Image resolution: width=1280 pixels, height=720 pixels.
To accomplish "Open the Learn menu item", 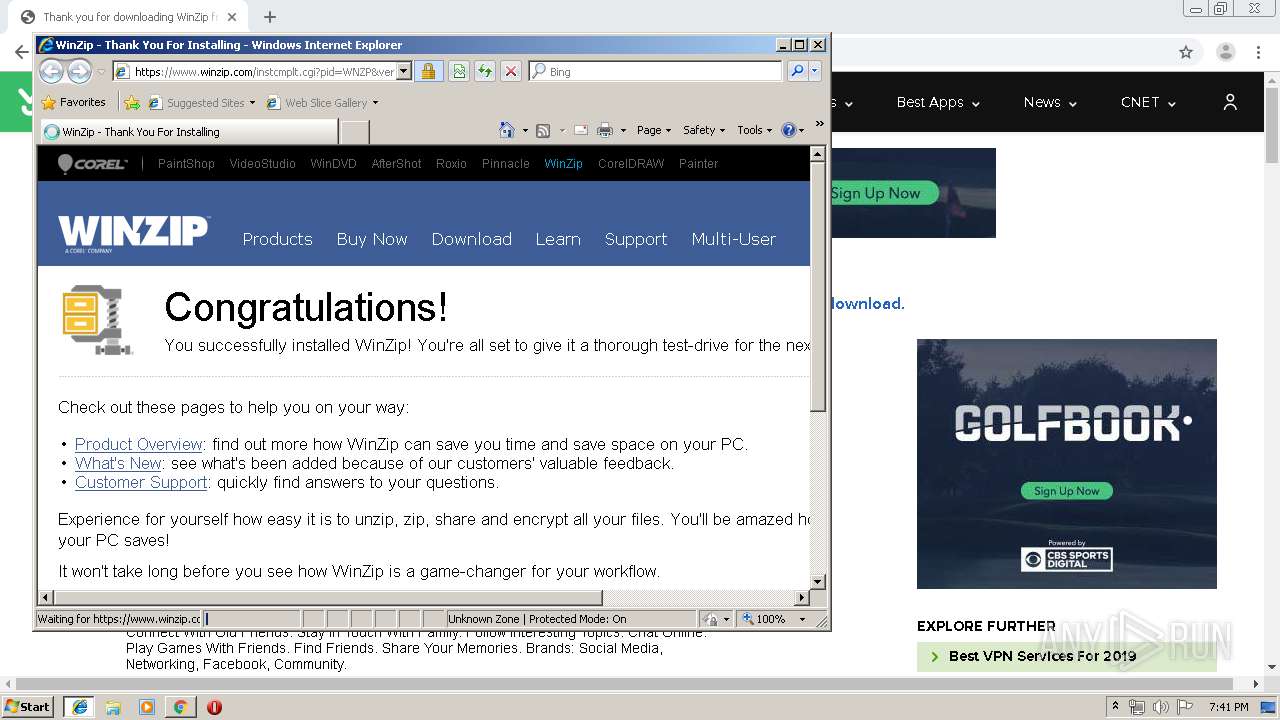I will click(558, 239).
